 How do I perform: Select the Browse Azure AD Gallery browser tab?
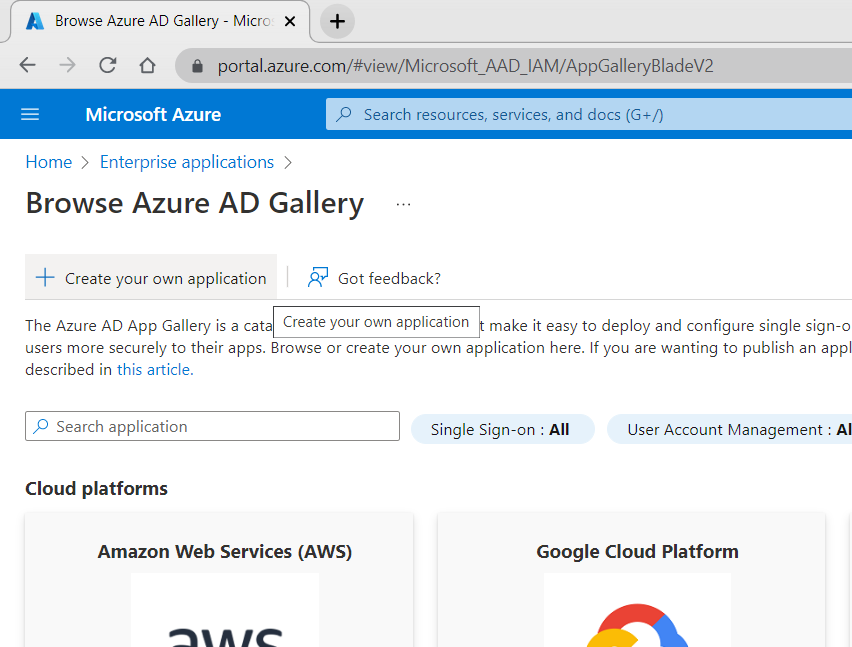160,21
